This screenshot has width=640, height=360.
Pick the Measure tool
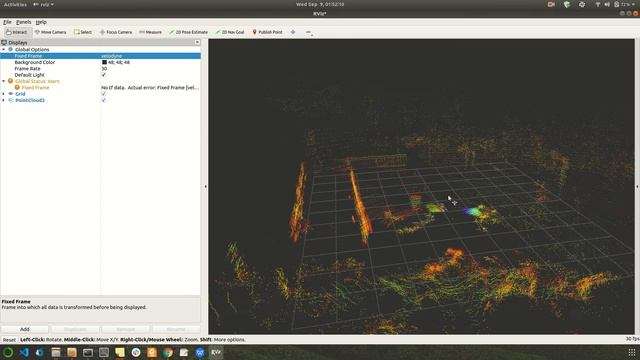click(150, 32)
